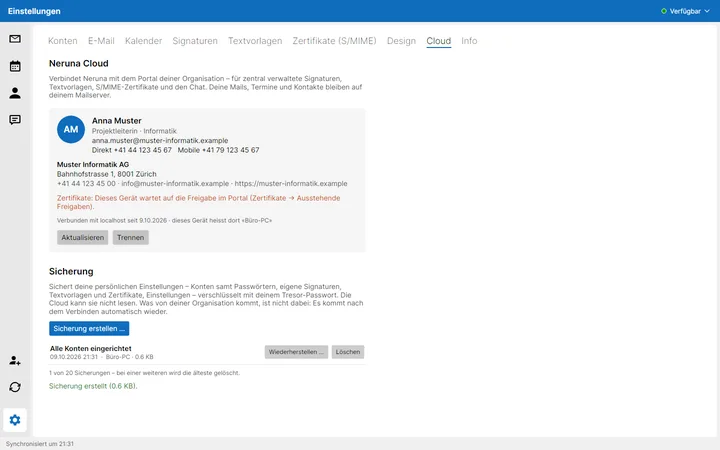This screenshot has width=720, height=450.
Task: Click the add-account person-plus icon
Action: [x=15, y=360]
